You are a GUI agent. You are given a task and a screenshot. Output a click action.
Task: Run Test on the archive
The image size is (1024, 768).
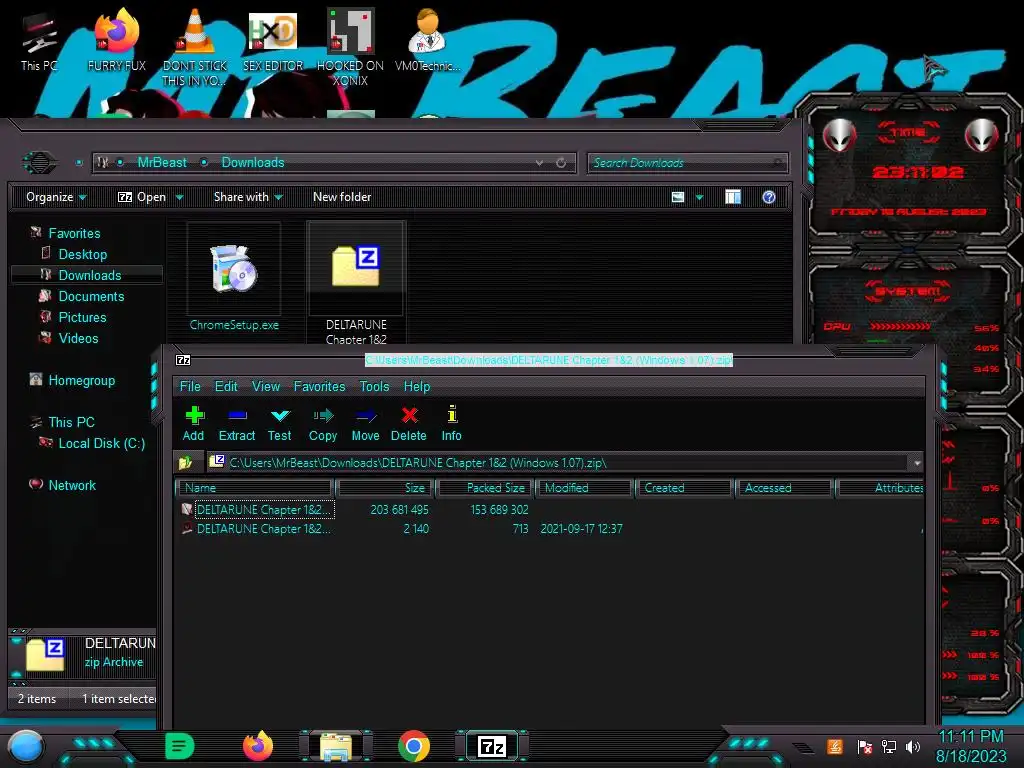click(280, 424)
